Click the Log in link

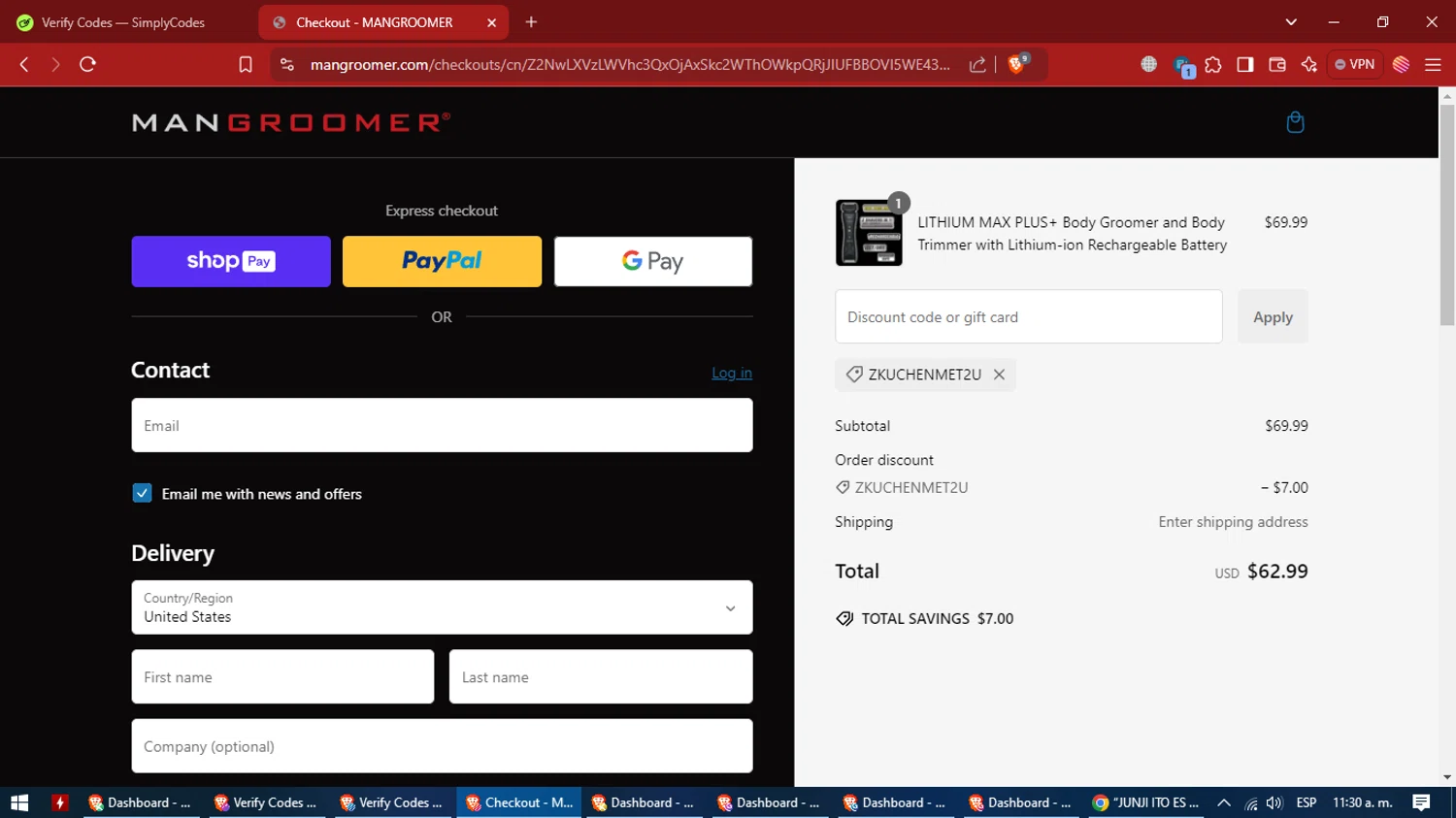pyautogui.click(x=732, y=373)
